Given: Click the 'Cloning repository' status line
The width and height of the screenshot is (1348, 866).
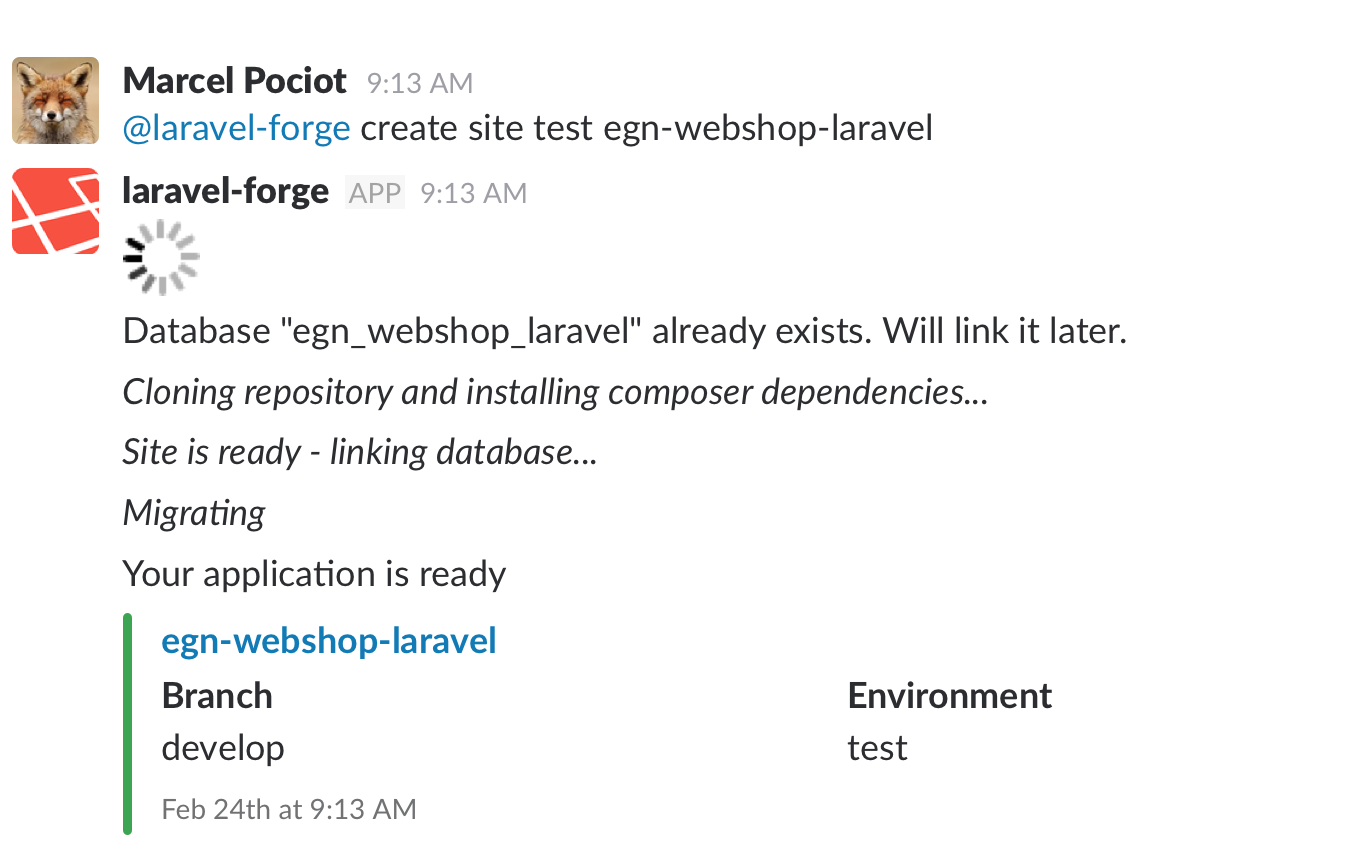Looking at the screenshot, I should point(555,392).
